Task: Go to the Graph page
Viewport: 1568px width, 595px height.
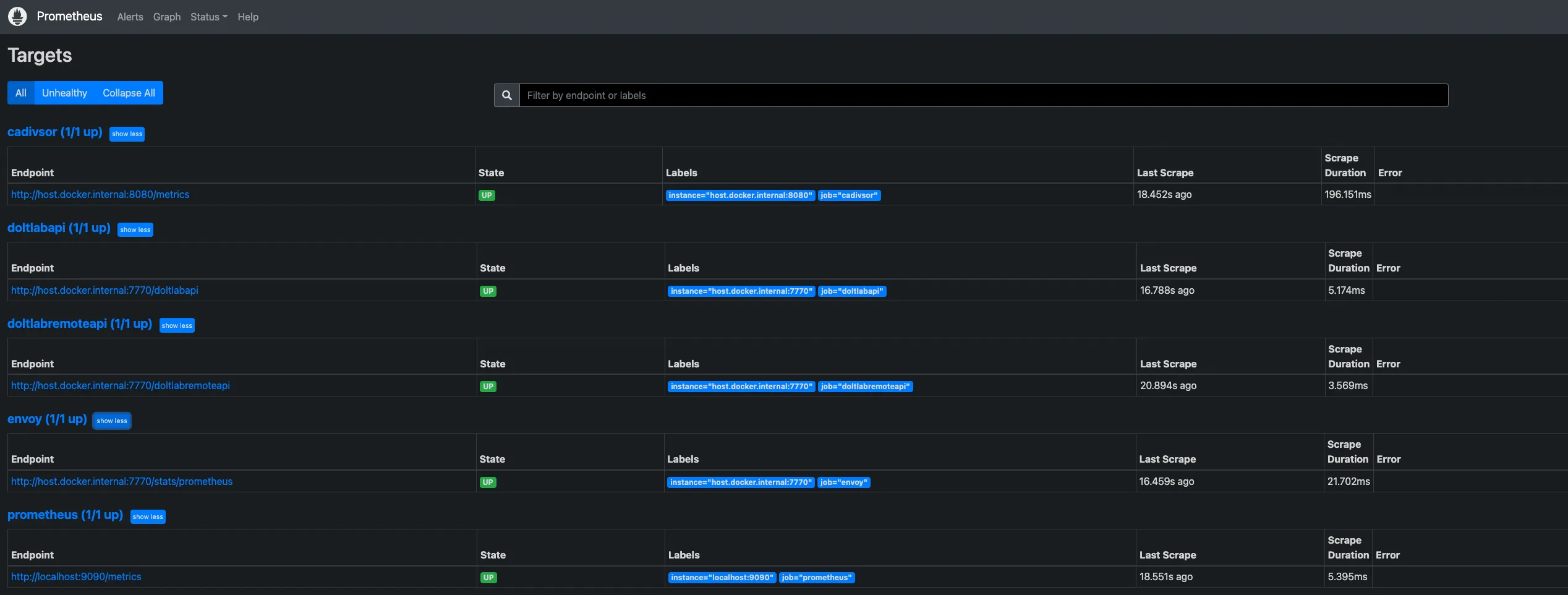Action: pyautogui.click(x=167, y=17)
